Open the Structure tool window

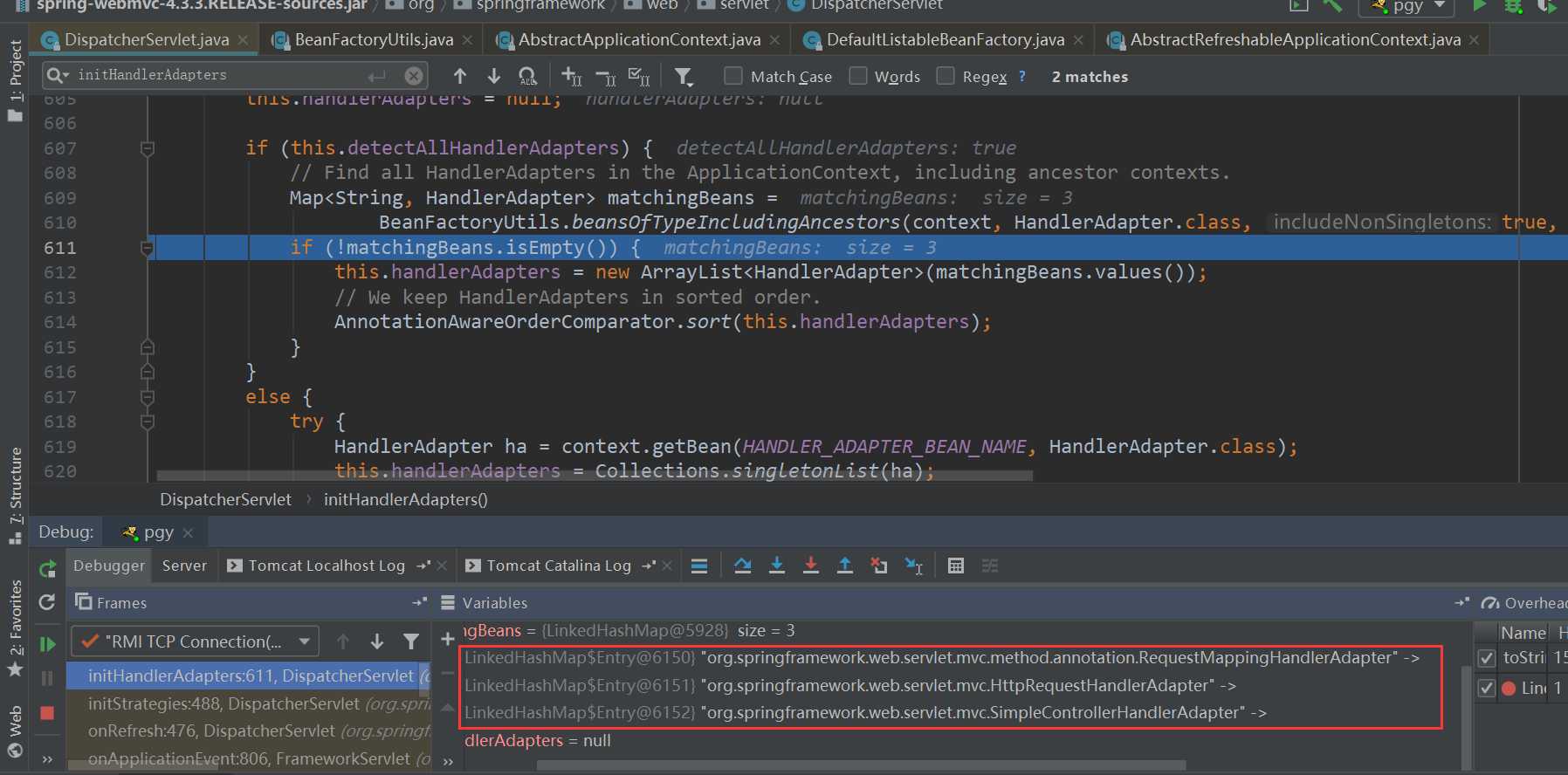(15, 495)
